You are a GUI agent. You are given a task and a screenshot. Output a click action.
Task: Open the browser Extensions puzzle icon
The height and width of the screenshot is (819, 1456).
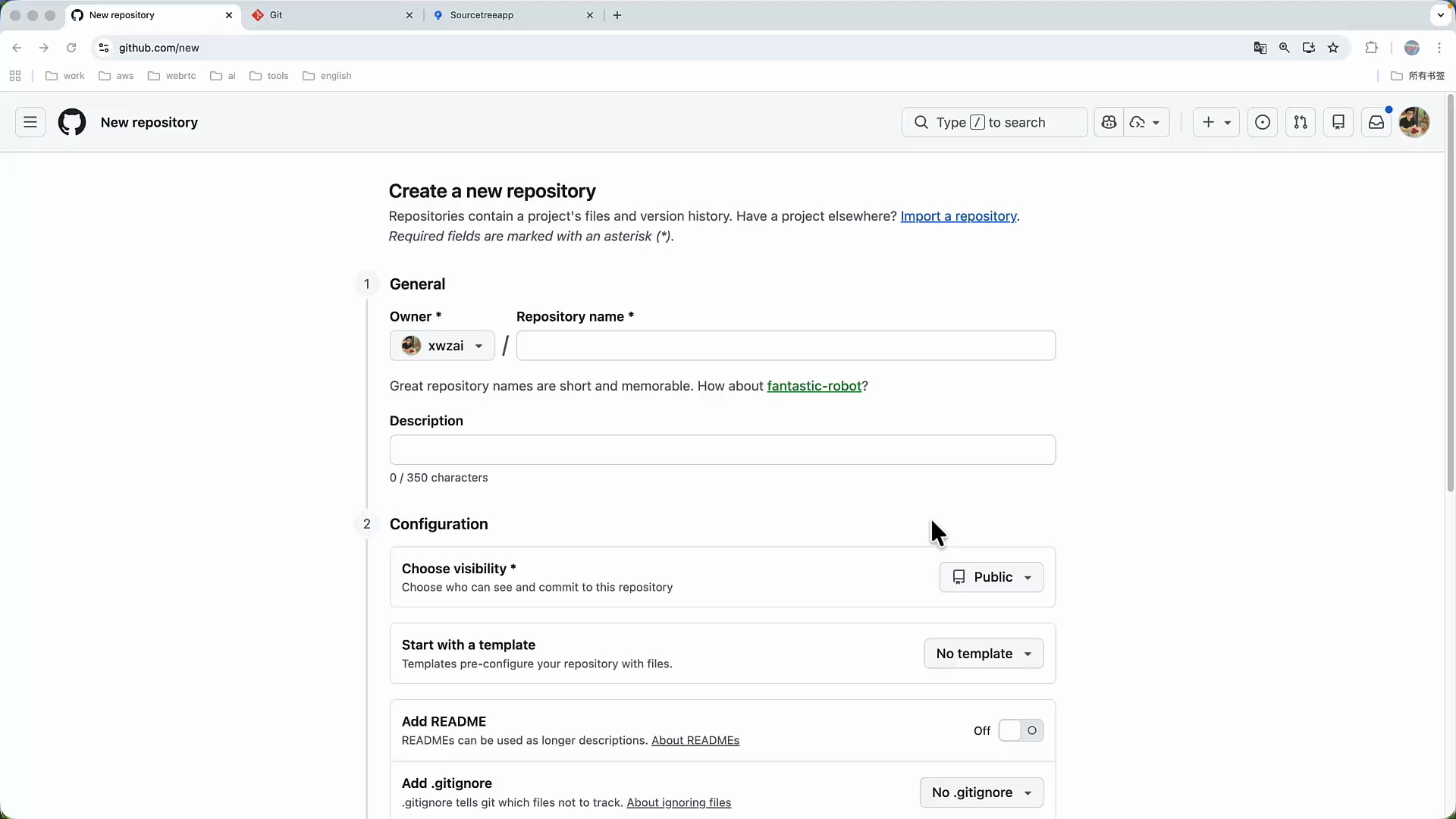point(1371,48)
